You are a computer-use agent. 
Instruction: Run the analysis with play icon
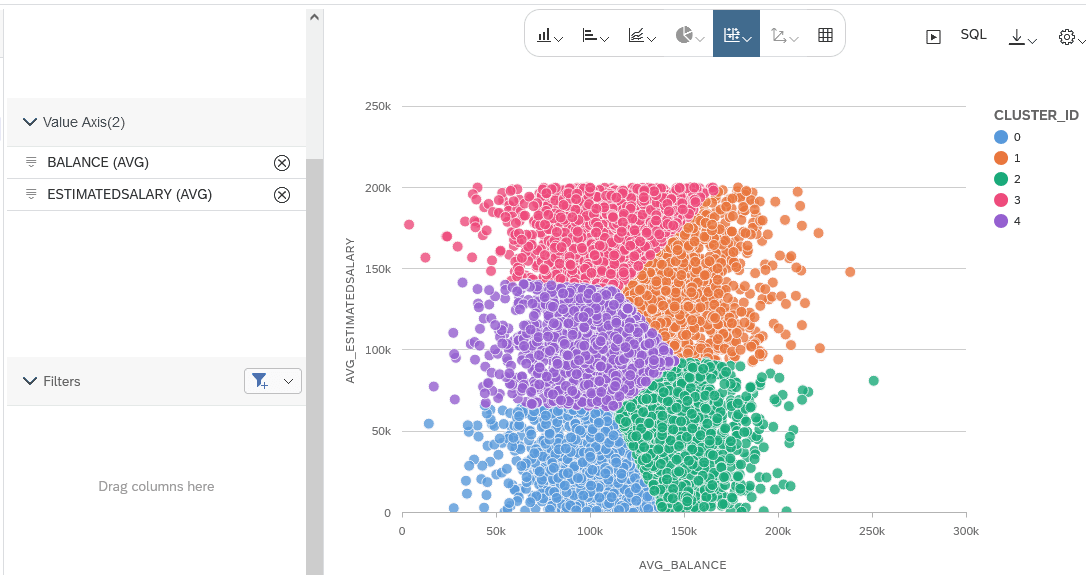934,37
